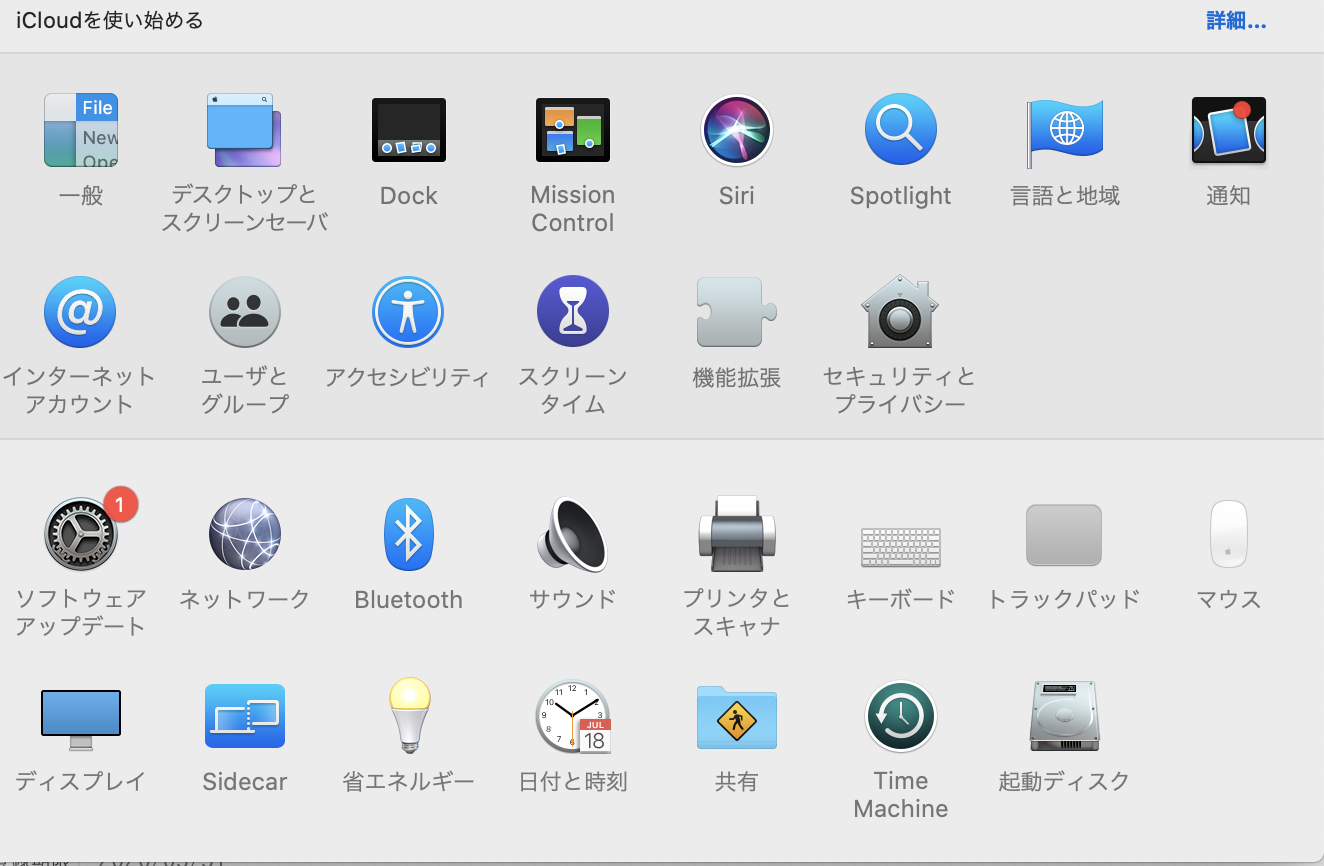Open 共有 sharing folder icon
The height and width of the screenshot is (866, 1324).
point(737,716)
